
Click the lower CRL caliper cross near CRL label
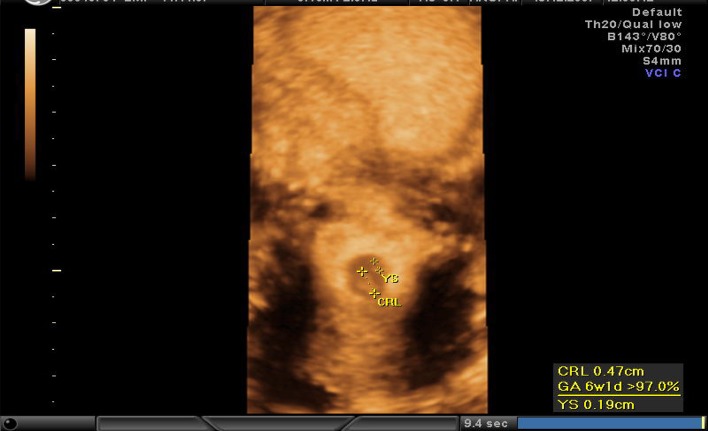[374, 293]
